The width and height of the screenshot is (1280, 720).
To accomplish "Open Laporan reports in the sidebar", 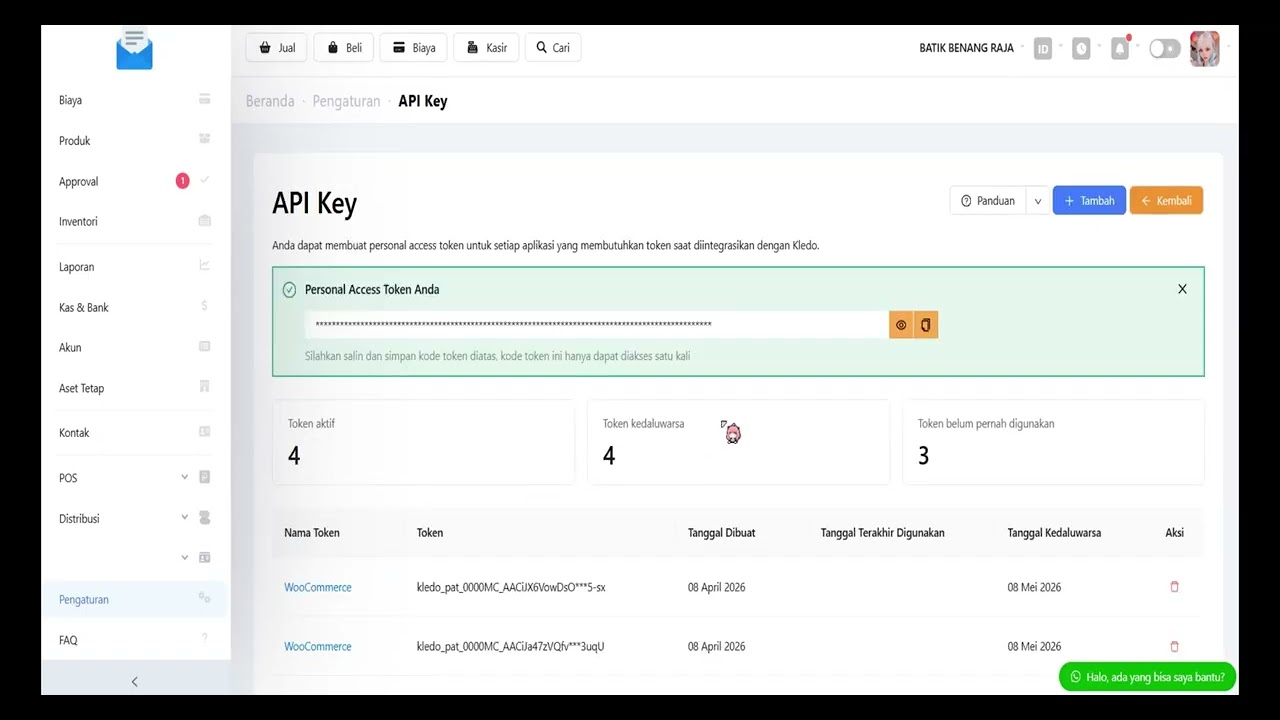I will click(x=135, y=267).
